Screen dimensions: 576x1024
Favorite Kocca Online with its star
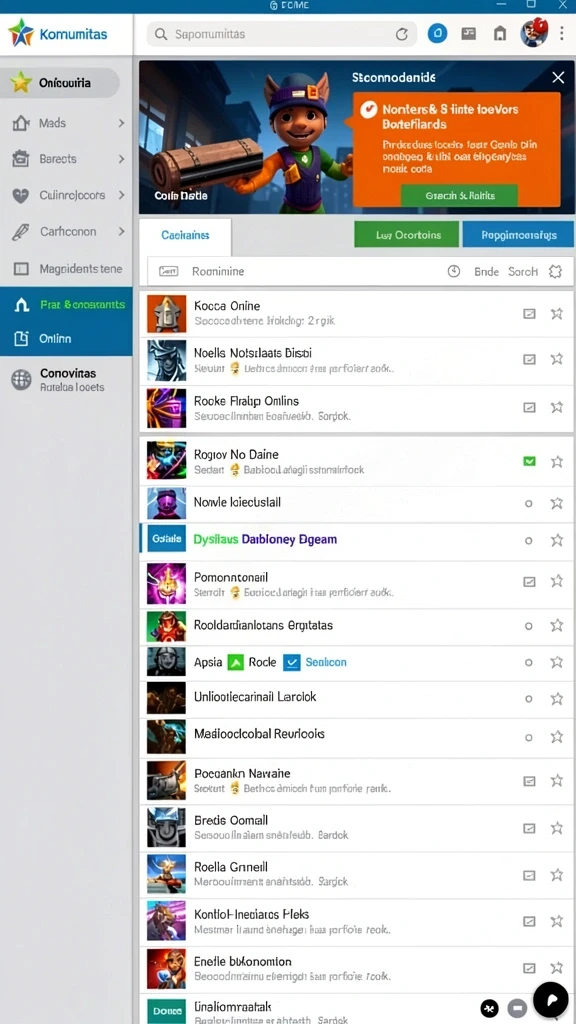[556, 313]
